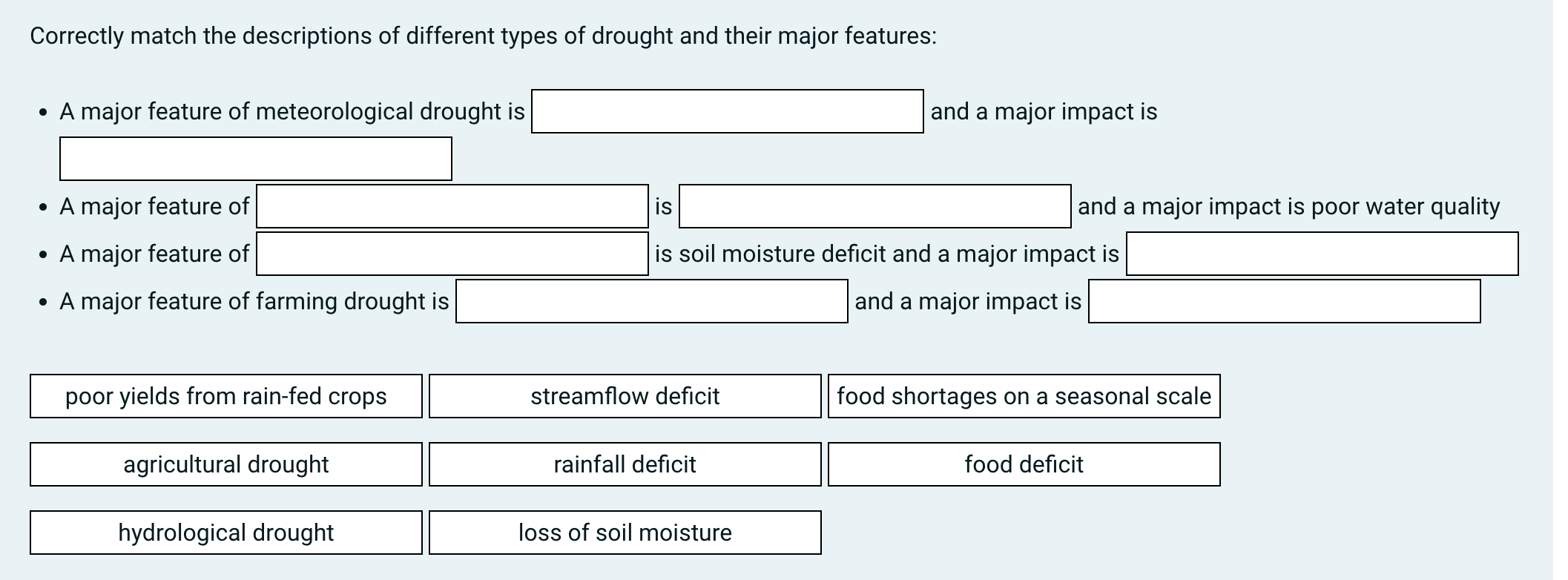Select the "hydrological drought" answer tile

click(x=225, y=533)
